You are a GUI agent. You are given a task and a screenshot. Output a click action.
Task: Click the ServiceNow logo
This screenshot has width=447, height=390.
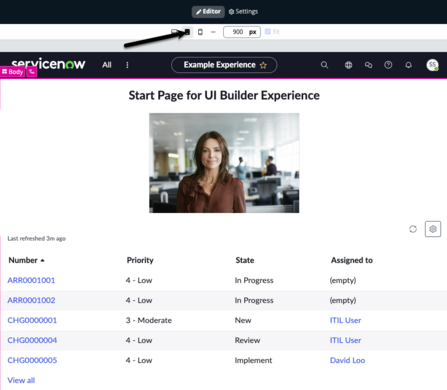coord(48,63)
